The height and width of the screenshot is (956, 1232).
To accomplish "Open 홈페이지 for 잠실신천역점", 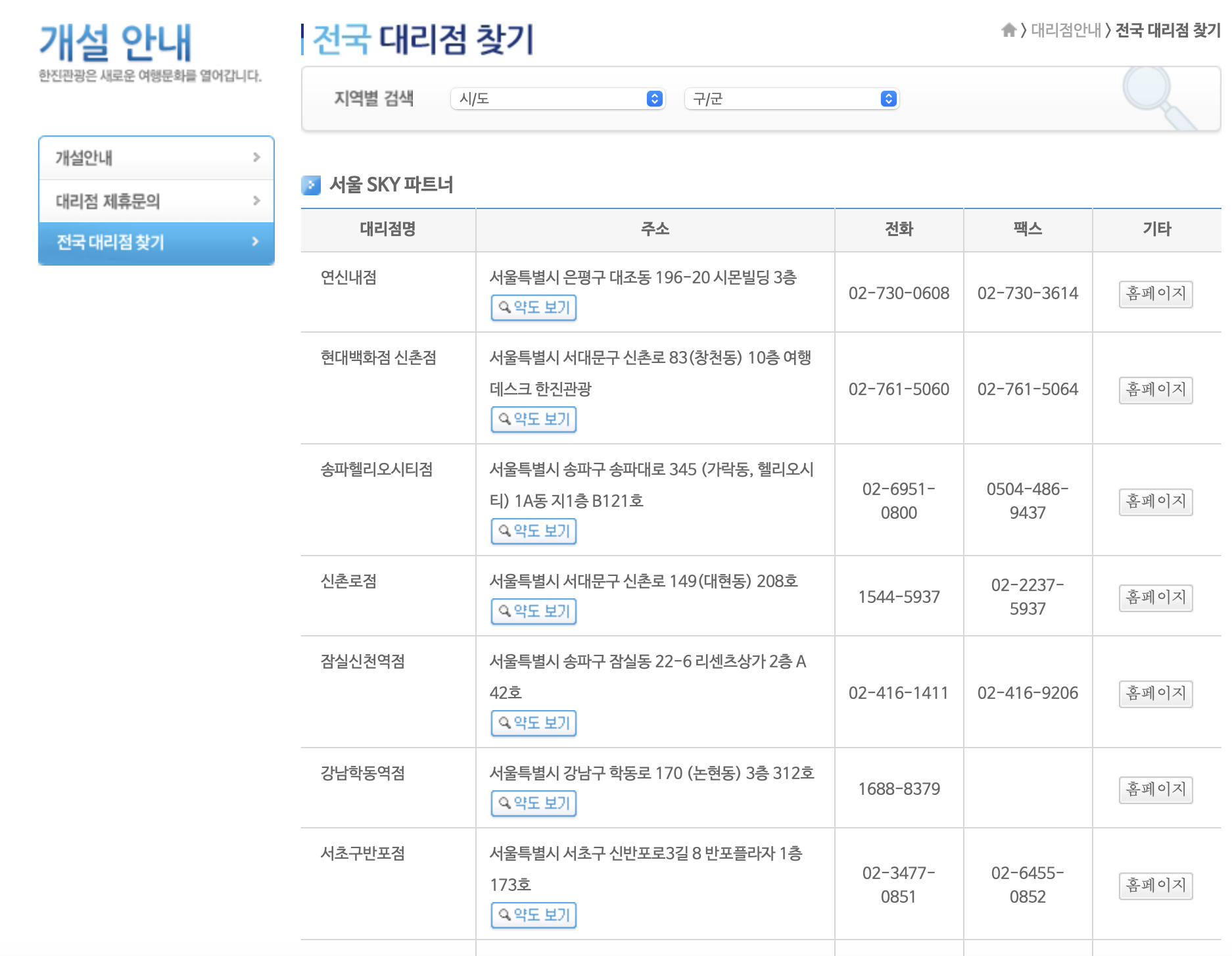I will click(1156, 694).
